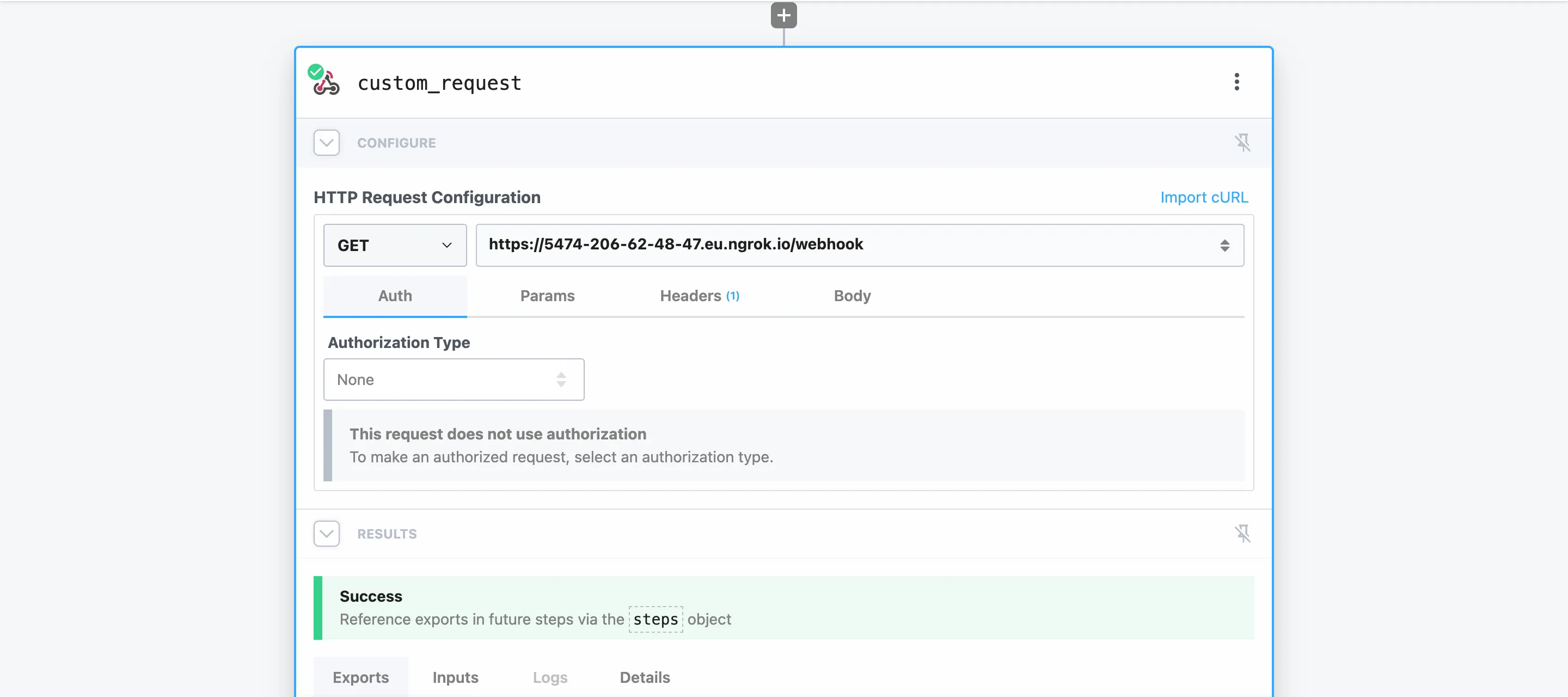This screenshot has height=697, width=1568.
Task: Open the GET method dropdown
Action: click(395, 246)
